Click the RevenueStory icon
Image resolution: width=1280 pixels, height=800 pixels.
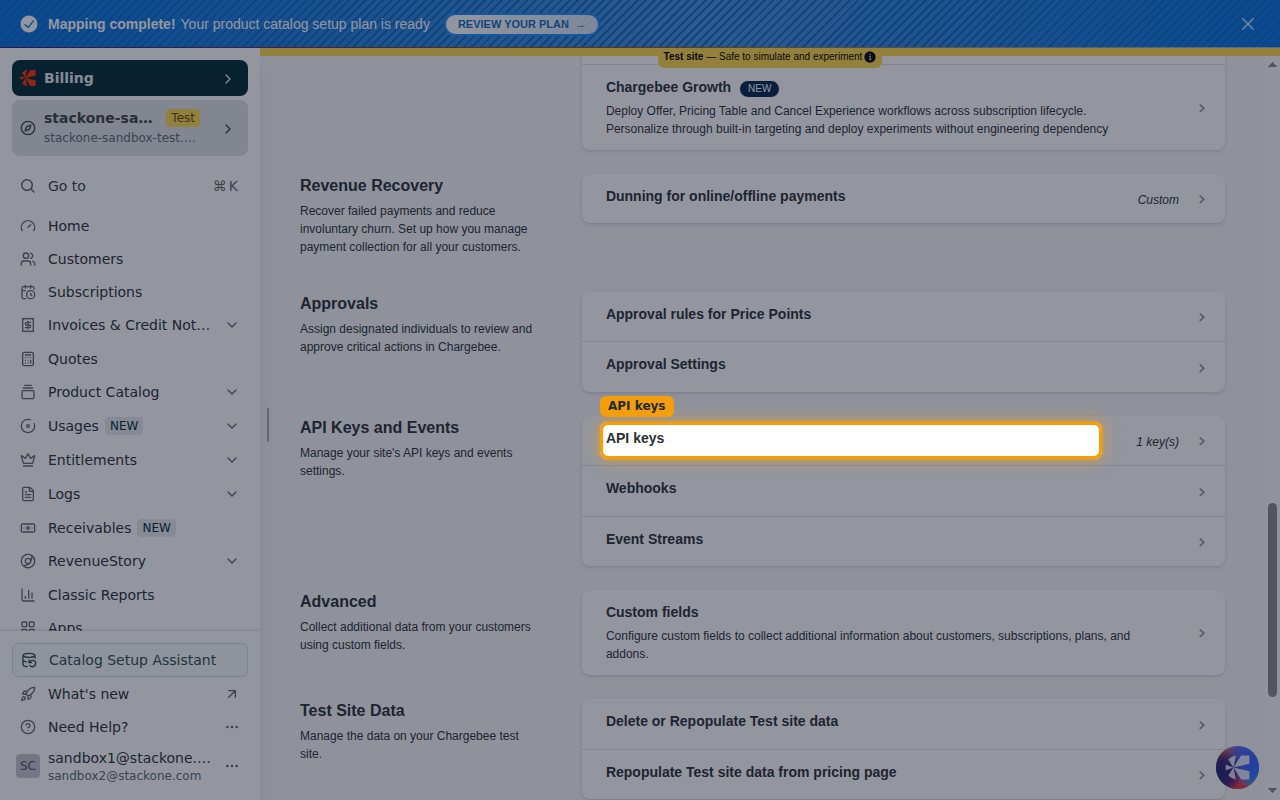28,561
